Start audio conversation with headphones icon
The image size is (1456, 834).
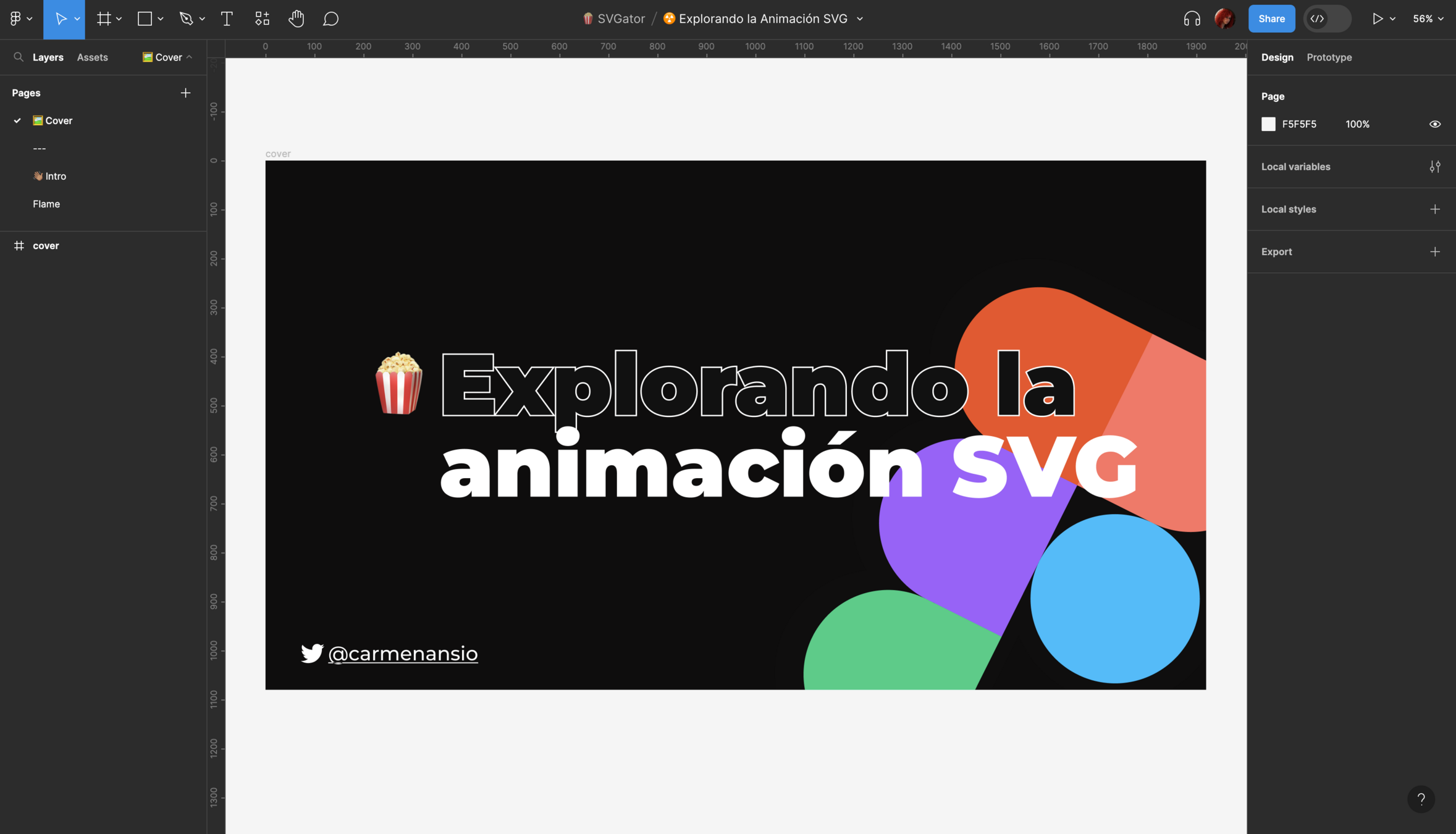(x=1192, y=19)
